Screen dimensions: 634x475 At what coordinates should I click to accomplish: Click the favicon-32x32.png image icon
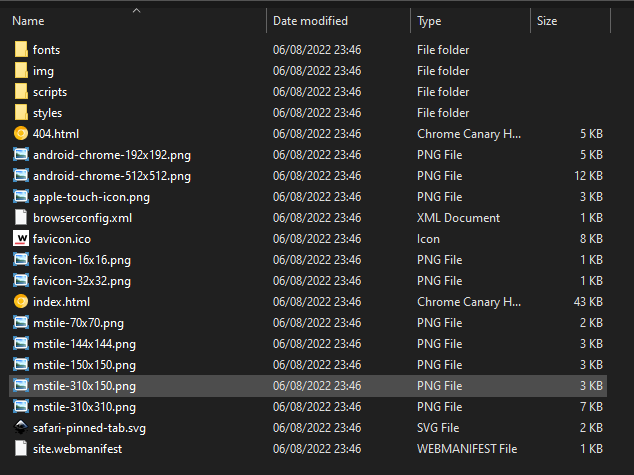(x=21, y=281)
